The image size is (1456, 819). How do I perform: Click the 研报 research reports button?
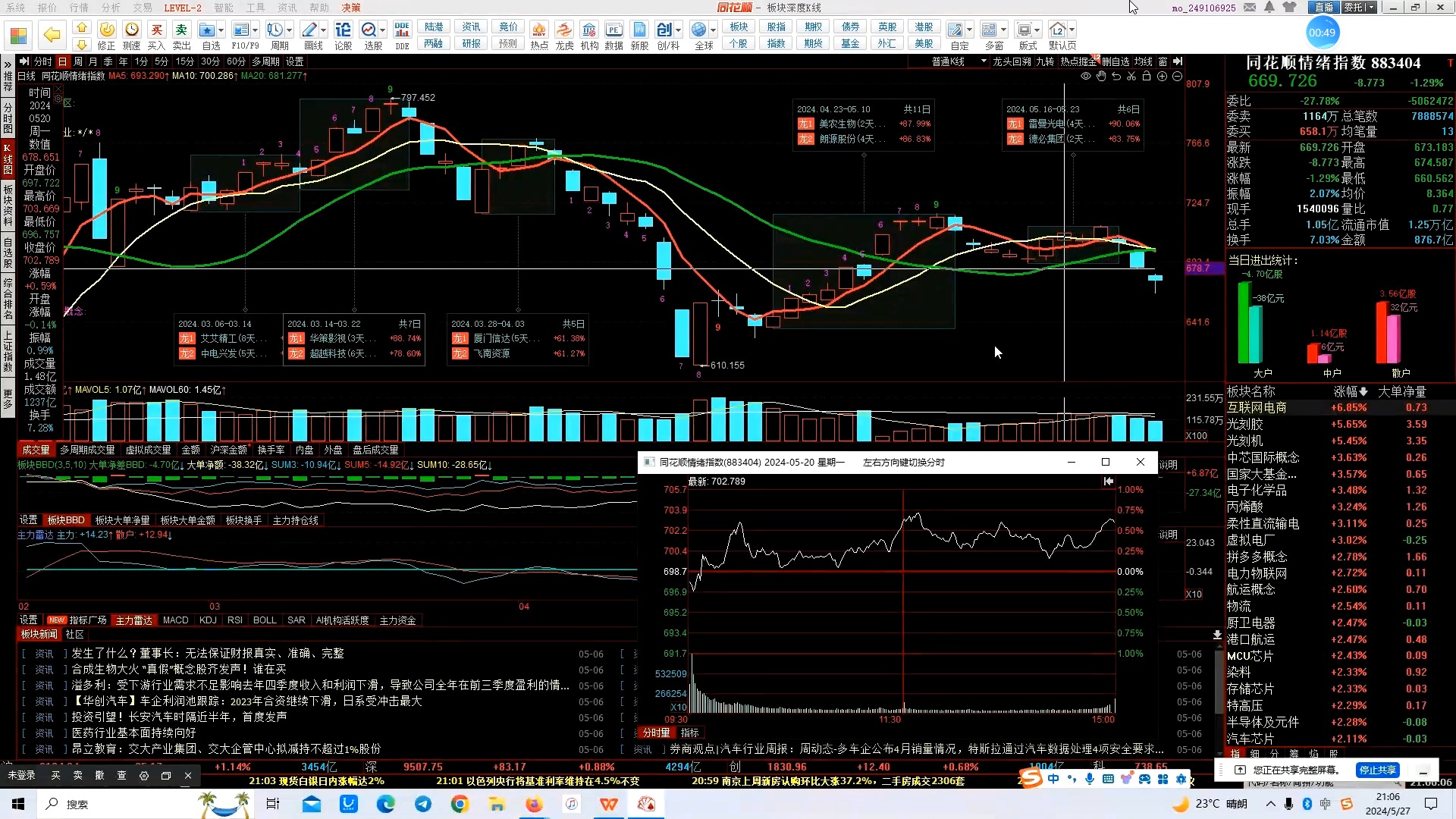[x=472, y=44]
